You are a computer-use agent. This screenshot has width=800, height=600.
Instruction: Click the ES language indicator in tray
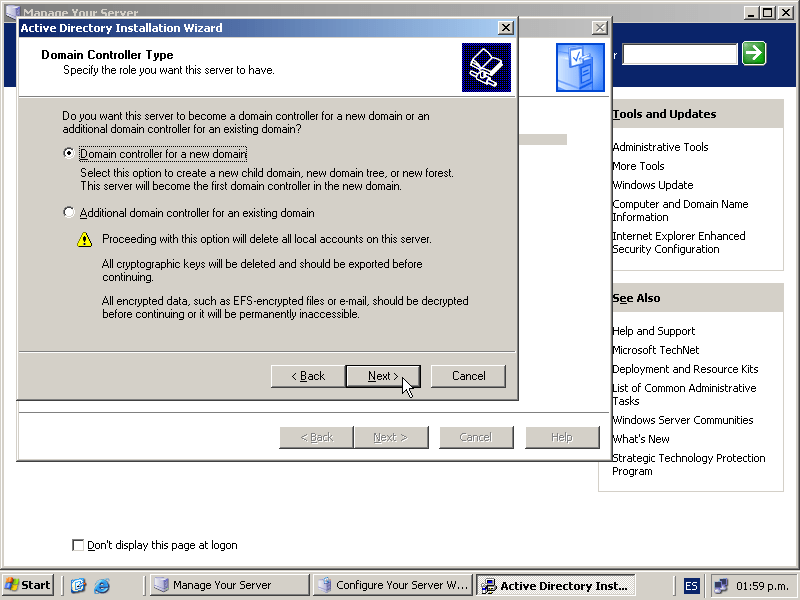[692, 586]
